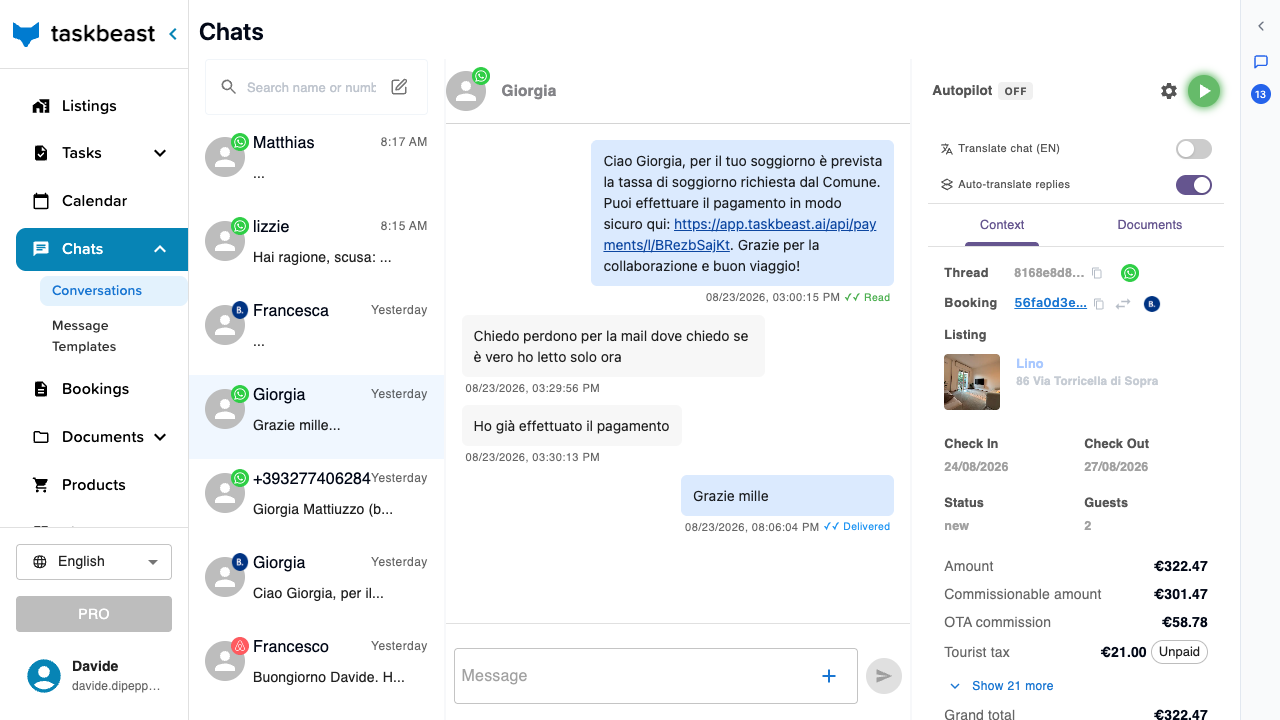Viewport: 1280px width, 720px height.
Task: Expand the Tasks submenu chevron
Action: click(160, 153)
